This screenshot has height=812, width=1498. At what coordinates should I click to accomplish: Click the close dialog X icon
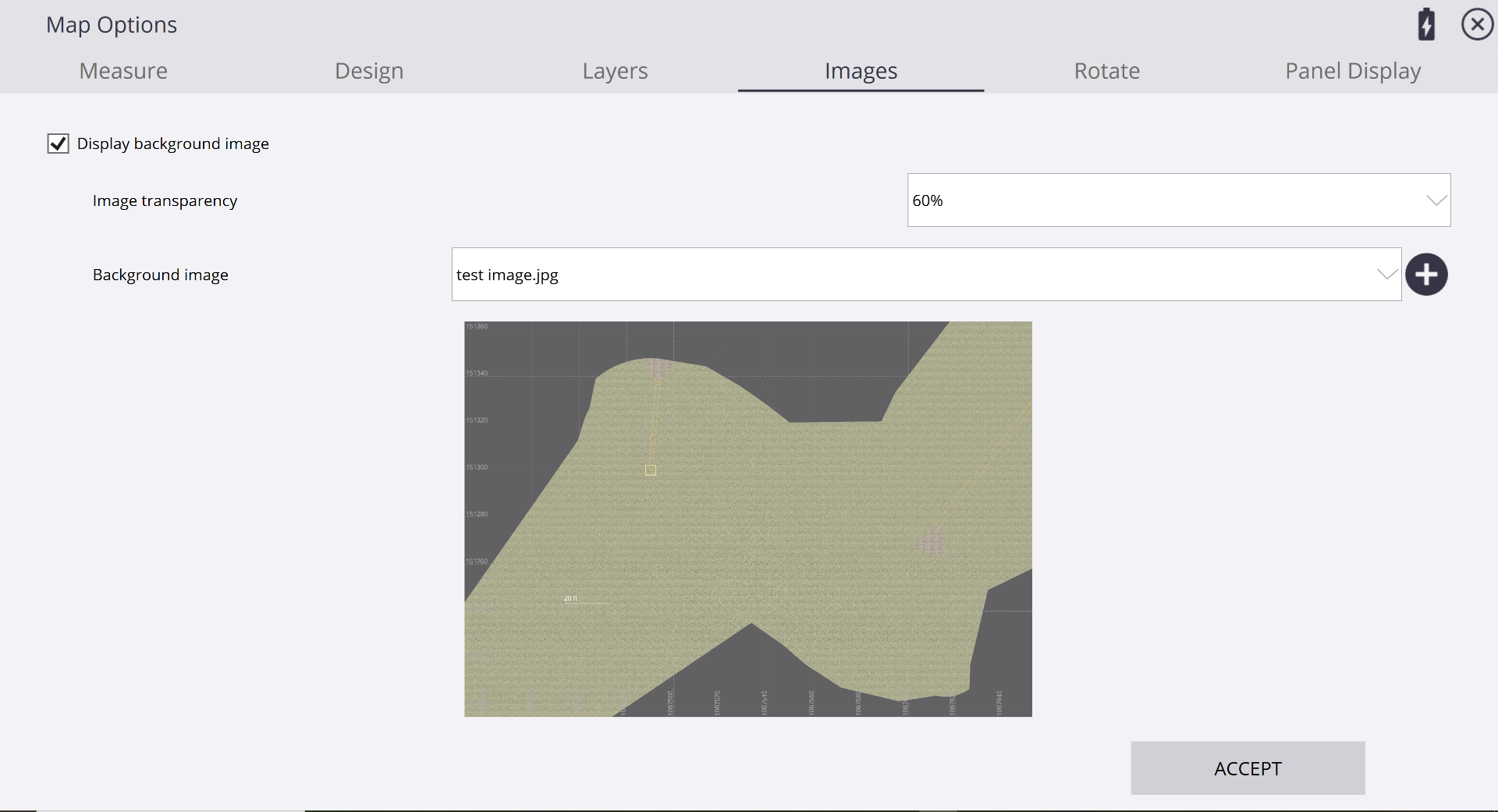tap(1476, 23)
